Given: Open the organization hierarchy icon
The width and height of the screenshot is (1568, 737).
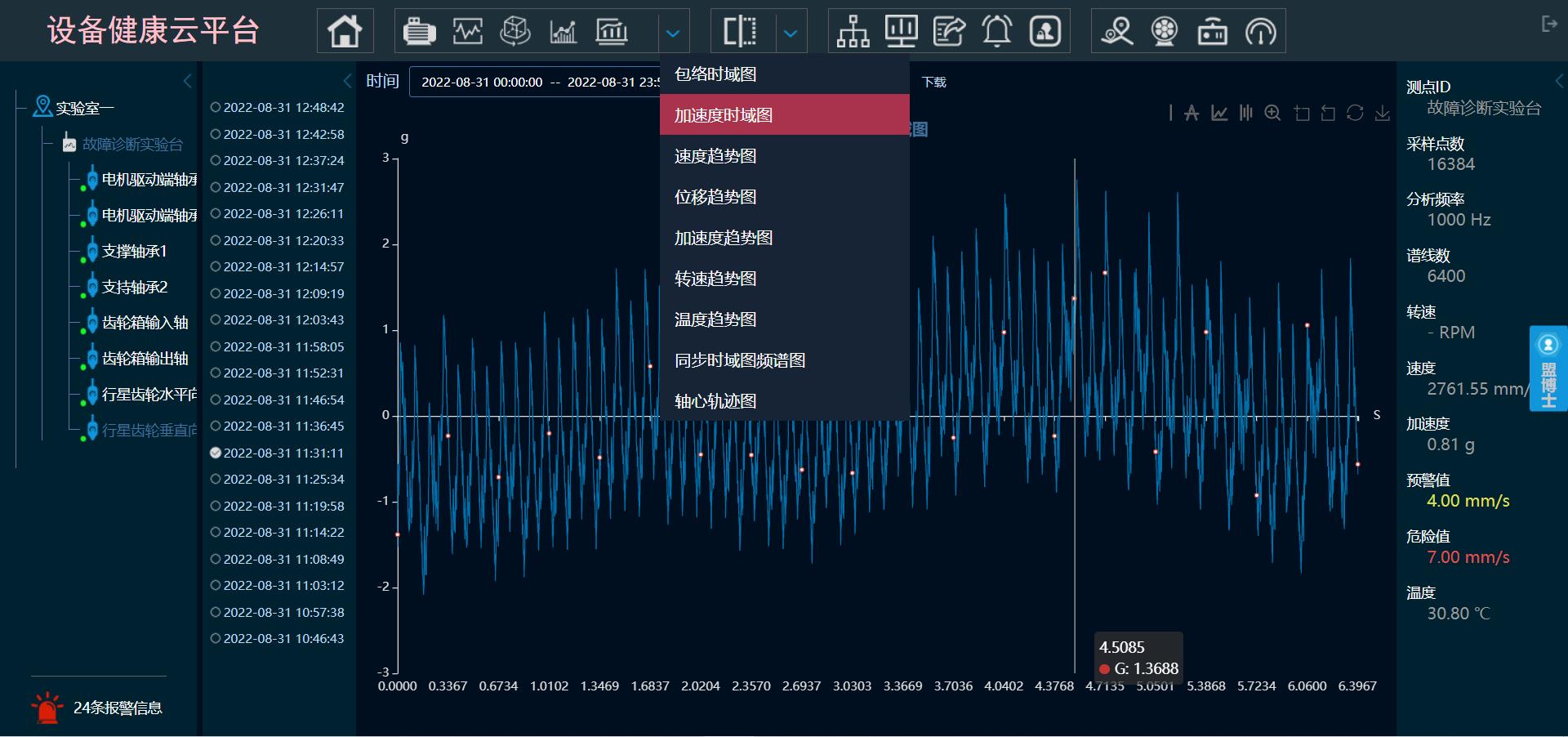Looking at the screenshot, I should pos(853,32).
